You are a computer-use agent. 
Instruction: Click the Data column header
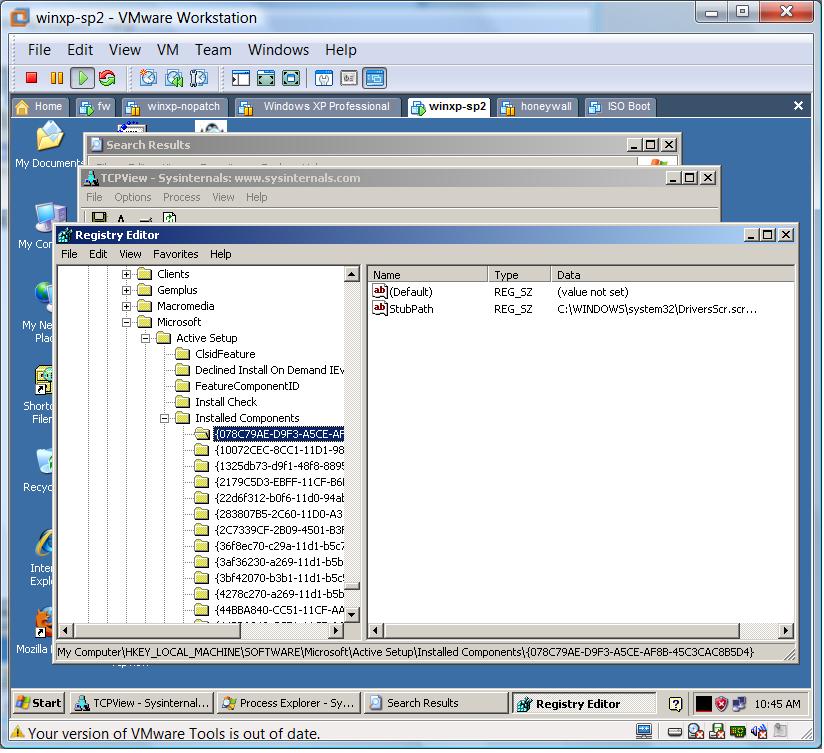[x=673, y=275]
